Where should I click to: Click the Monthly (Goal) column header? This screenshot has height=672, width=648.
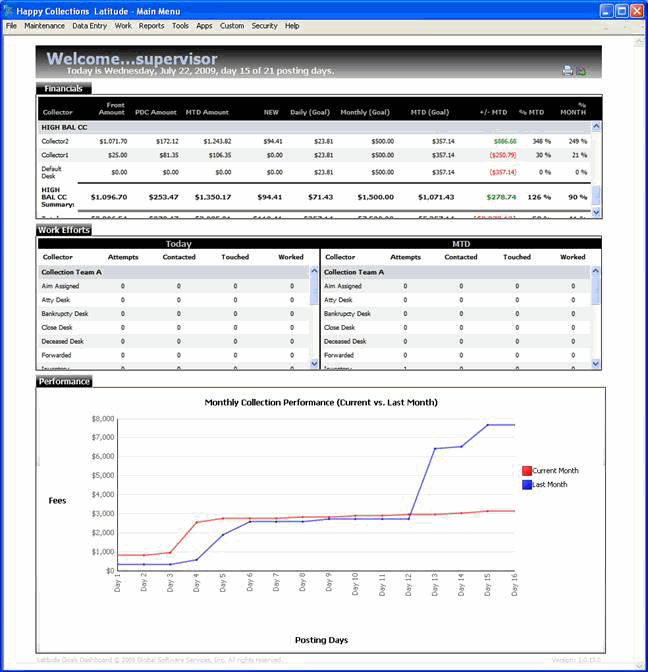[x=365, y=112]
